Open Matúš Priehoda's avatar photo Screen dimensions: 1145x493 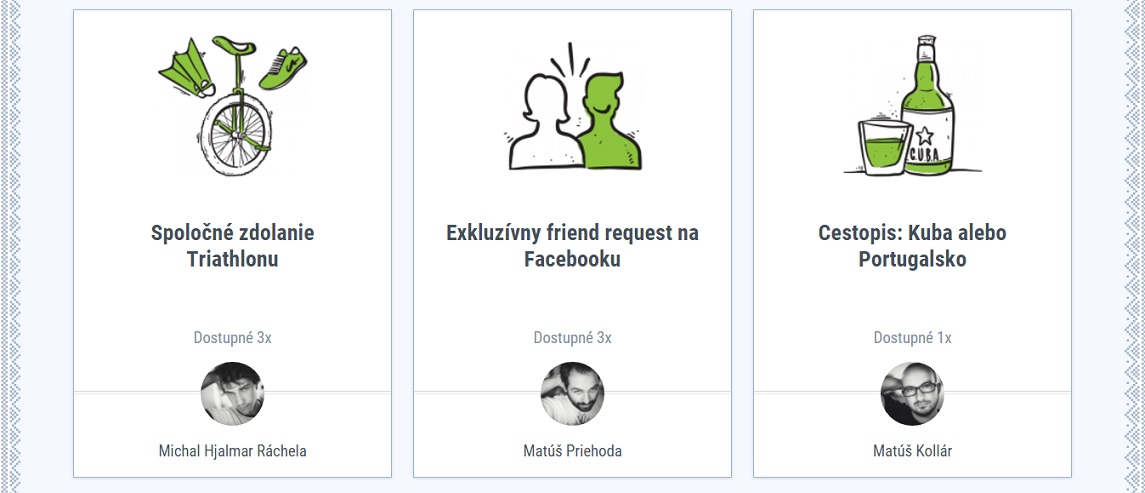click(x=572, y=393)
